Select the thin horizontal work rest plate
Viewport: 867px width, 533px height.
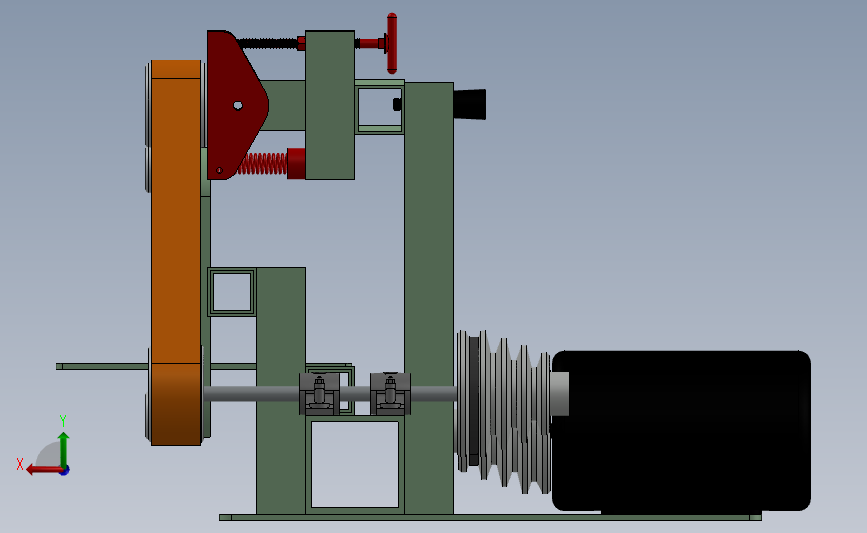[103, 366]
